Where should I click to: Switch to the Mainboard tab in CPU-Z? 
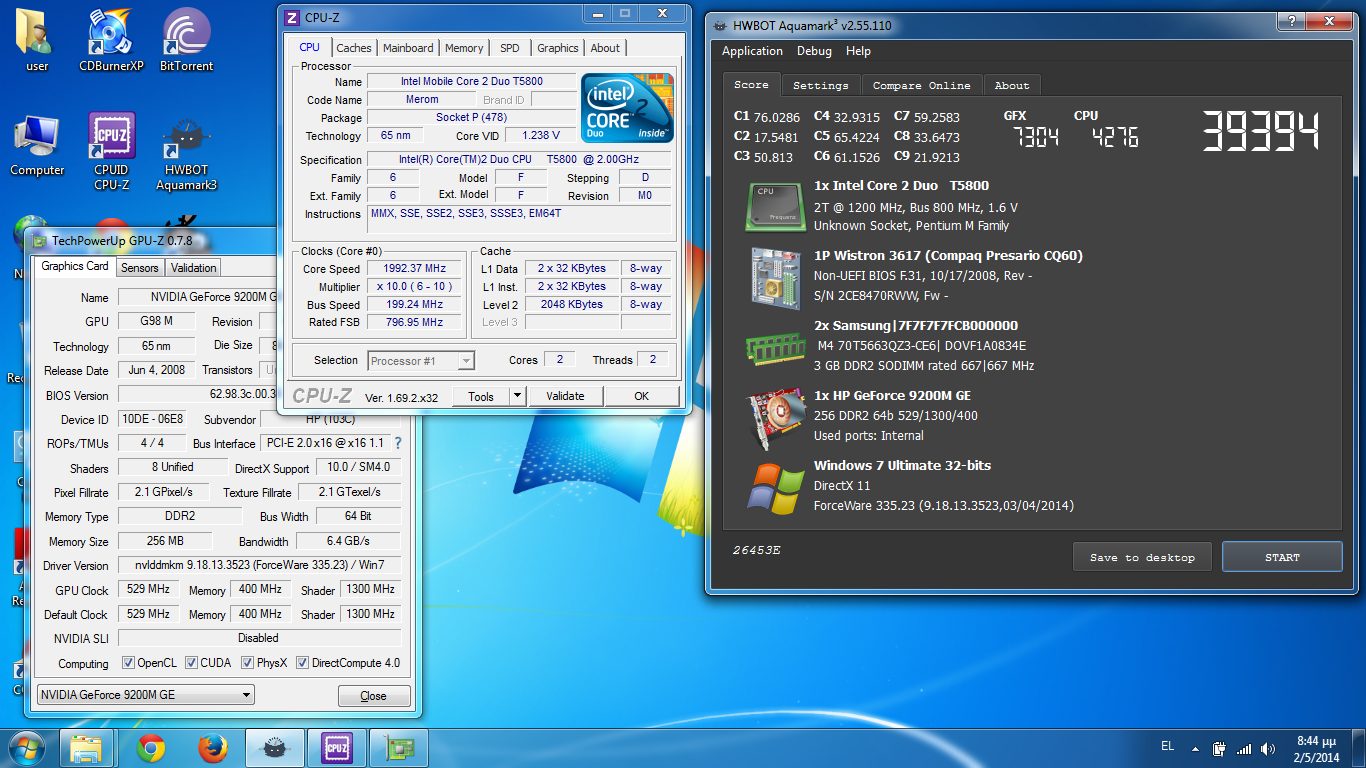pos(408,48)
